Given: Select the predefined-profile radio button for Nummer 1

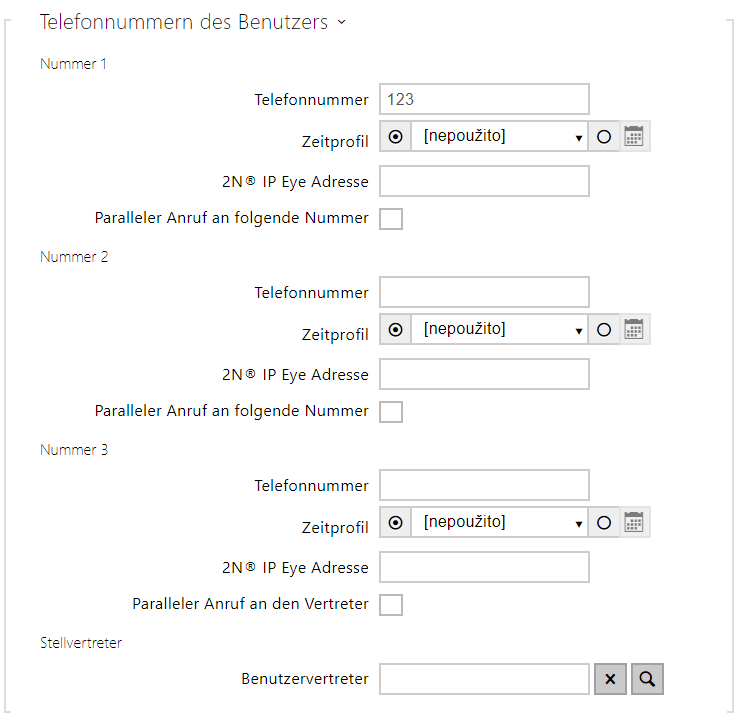Looking at the screenshot, I should [x=396, y=137].
